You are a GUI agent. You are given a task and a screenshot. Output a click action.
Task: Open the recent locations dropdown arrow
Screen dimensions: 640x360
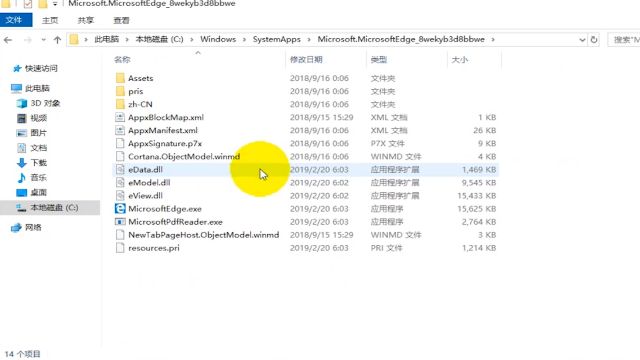click(x=43, y=40)
